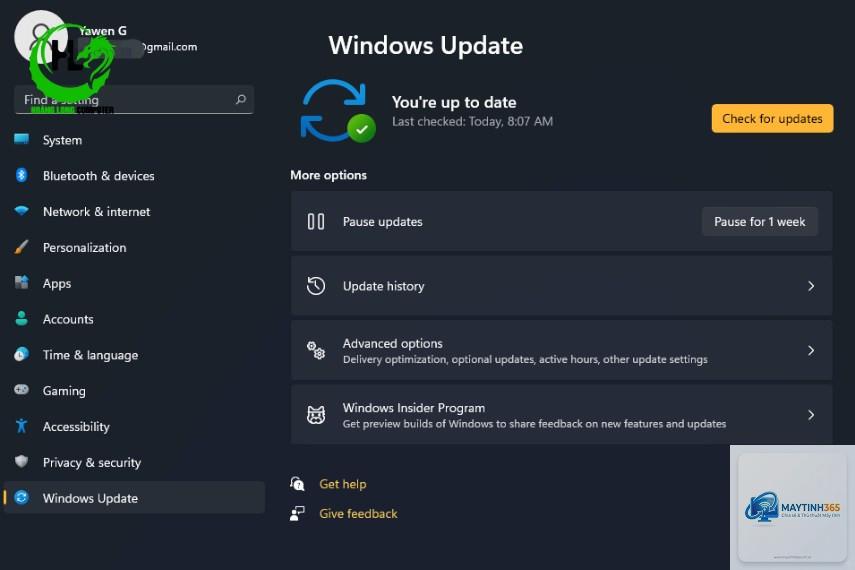Go to Bluetooth & devices
Image resolution: width=855 pixels, height=570 pixels.
[x=134, y=176]
